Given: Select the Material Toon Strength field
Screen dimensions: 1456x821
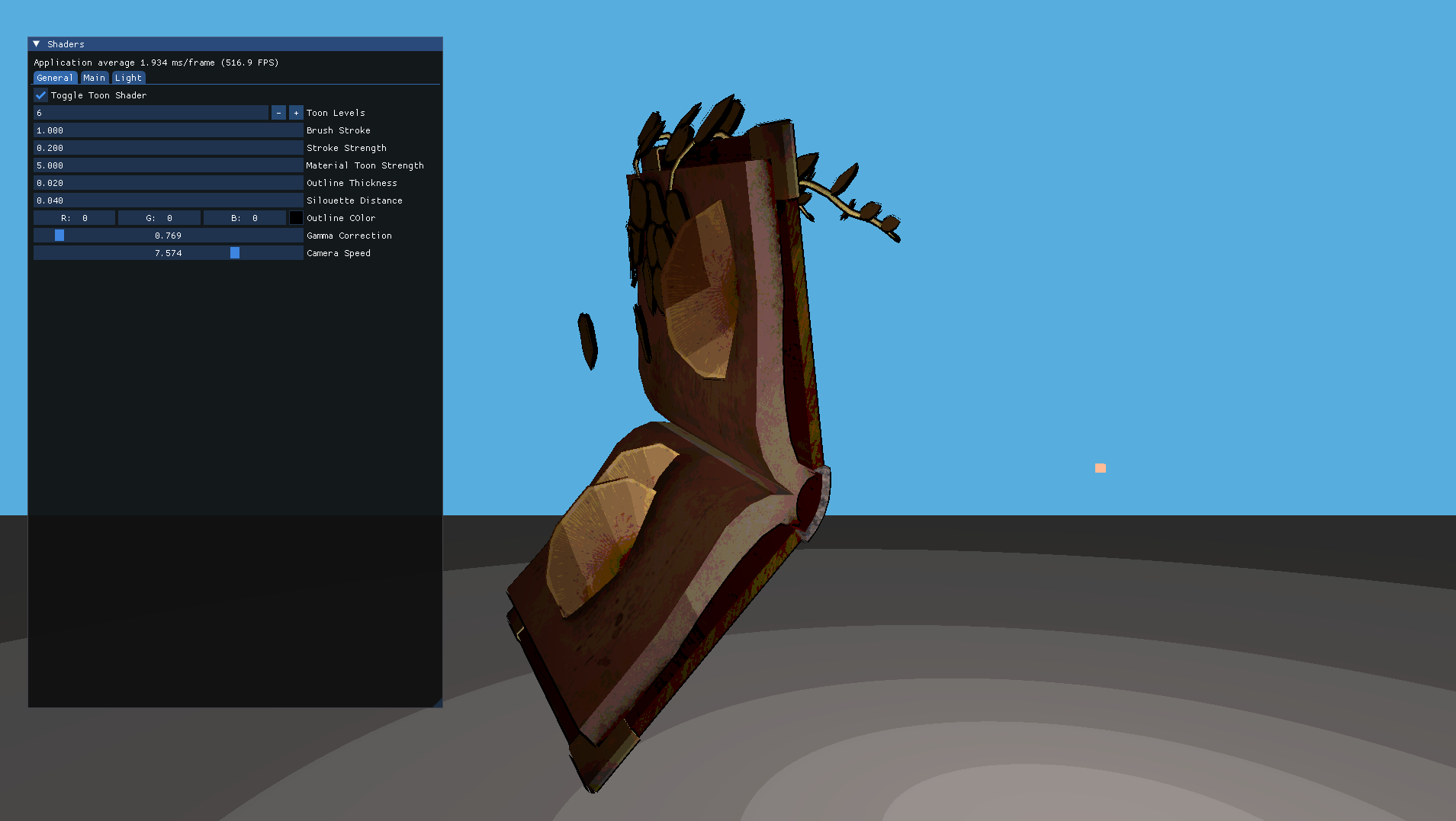Looking at the screenshot, I should tap(168, 165).
